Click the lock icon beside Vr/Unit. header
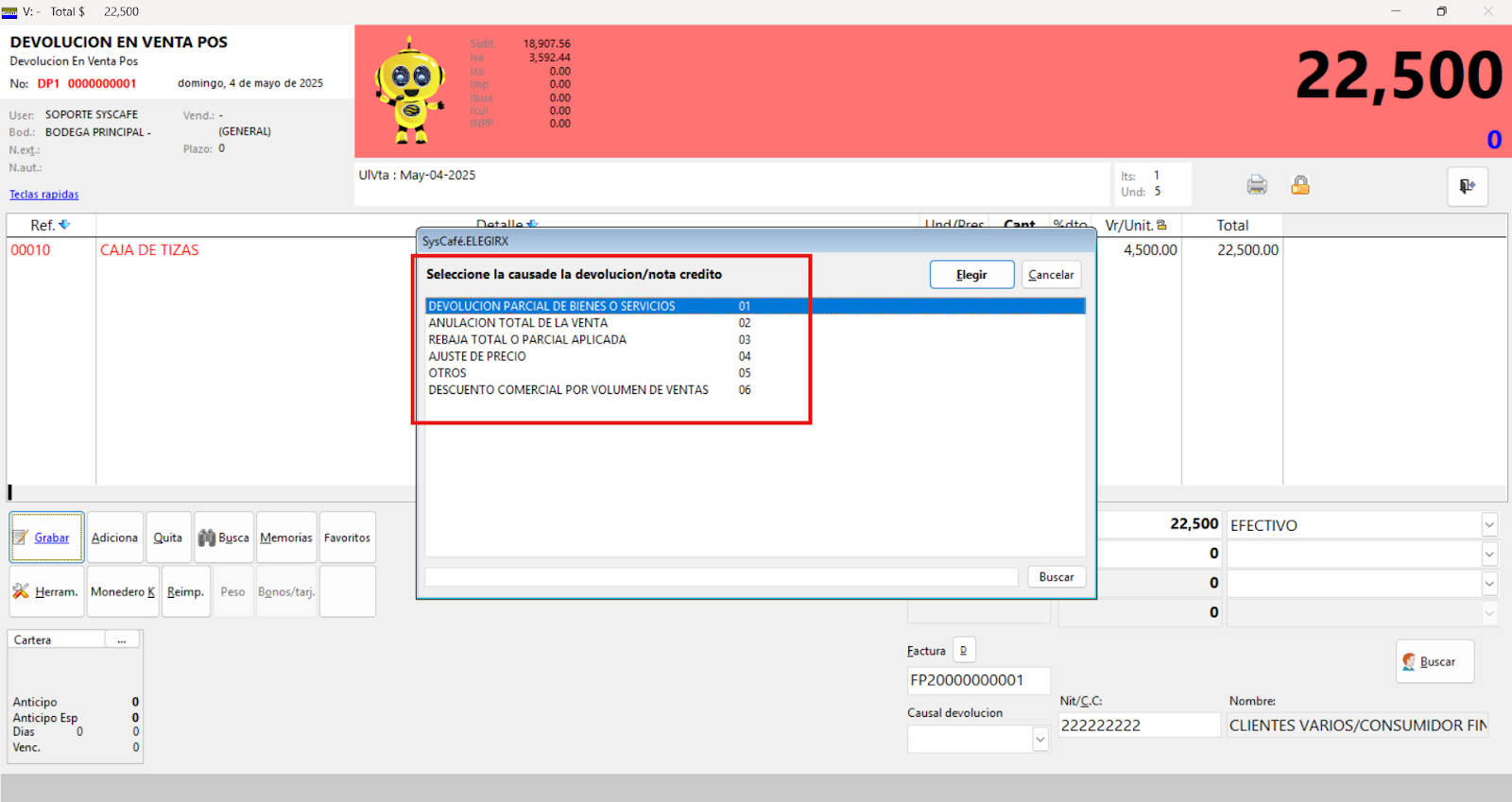1512x802 pixels. [x=1161, y=225]
